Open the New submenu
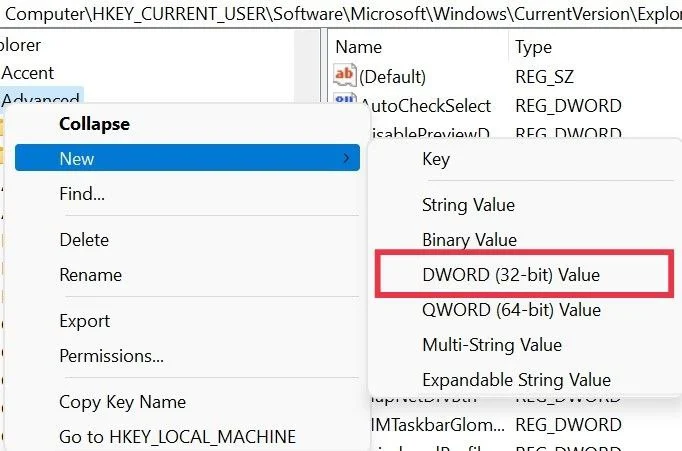 (x=187, y=158)
